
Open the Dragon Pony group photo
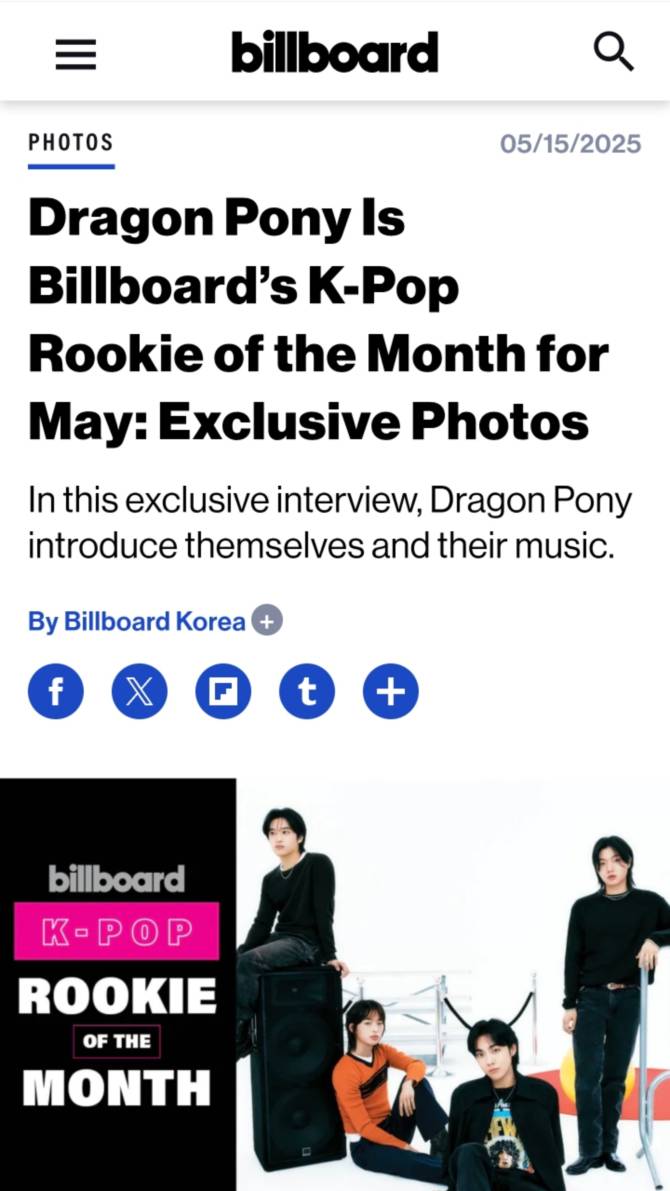[x=454, y=985]
